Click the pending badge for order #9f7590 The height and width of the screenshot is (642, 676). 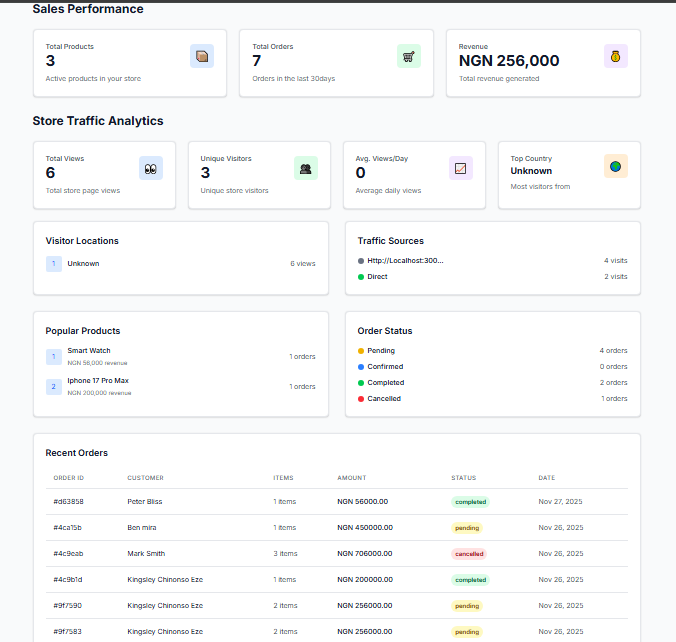tap(467, 606)
